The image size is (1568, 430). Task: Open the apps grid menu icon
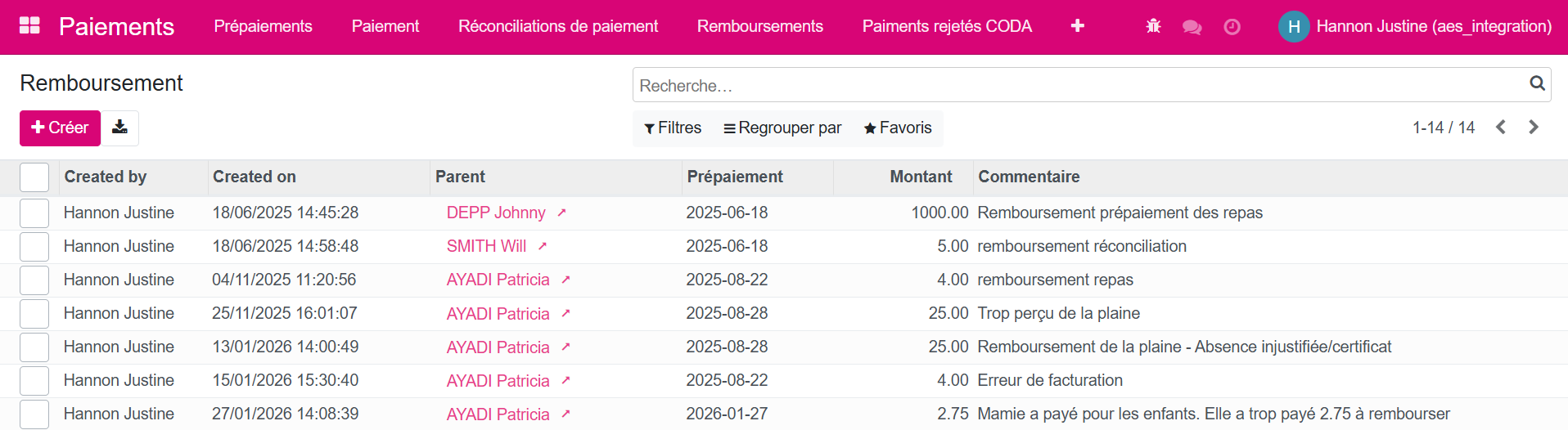(29, 25)
